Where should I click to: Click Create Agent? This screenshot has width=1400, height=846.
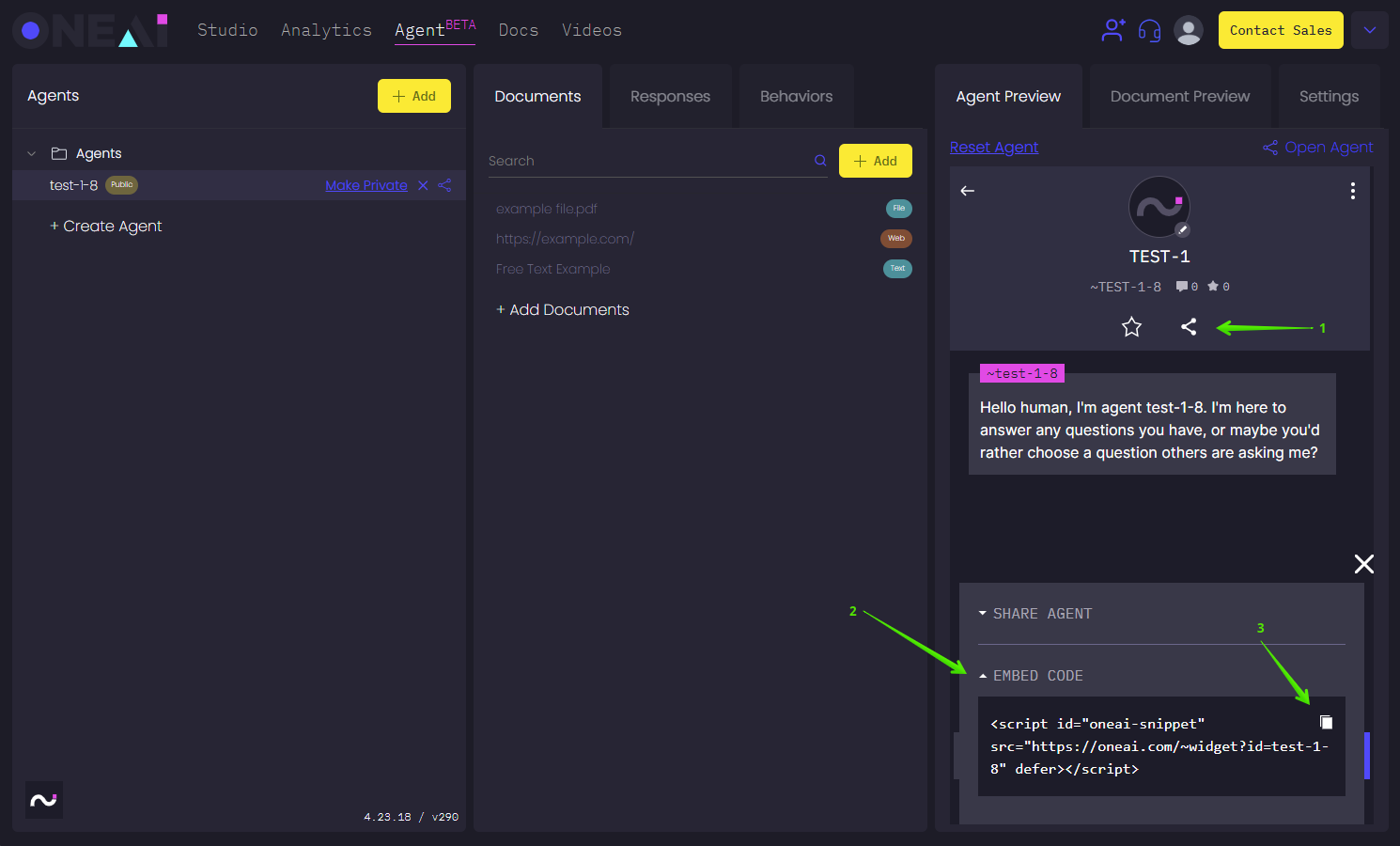point(106,226)
